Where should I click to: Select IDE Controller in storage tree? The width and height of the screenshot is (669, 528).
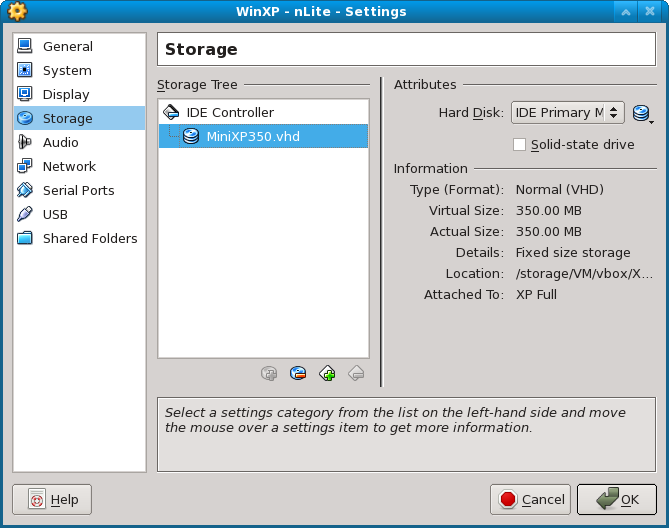[263, 113]
